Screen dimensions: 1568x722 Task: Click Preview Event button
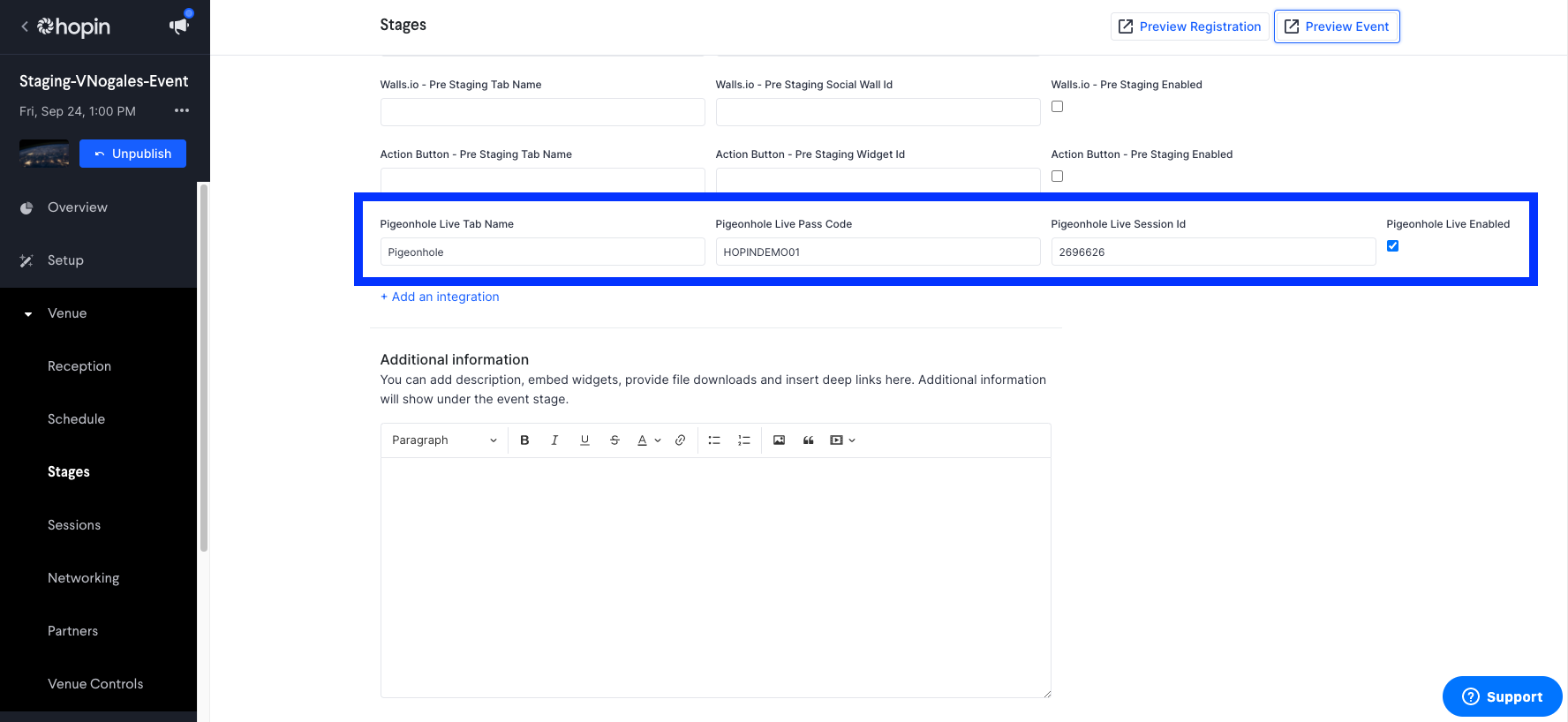pos(1337,26)
